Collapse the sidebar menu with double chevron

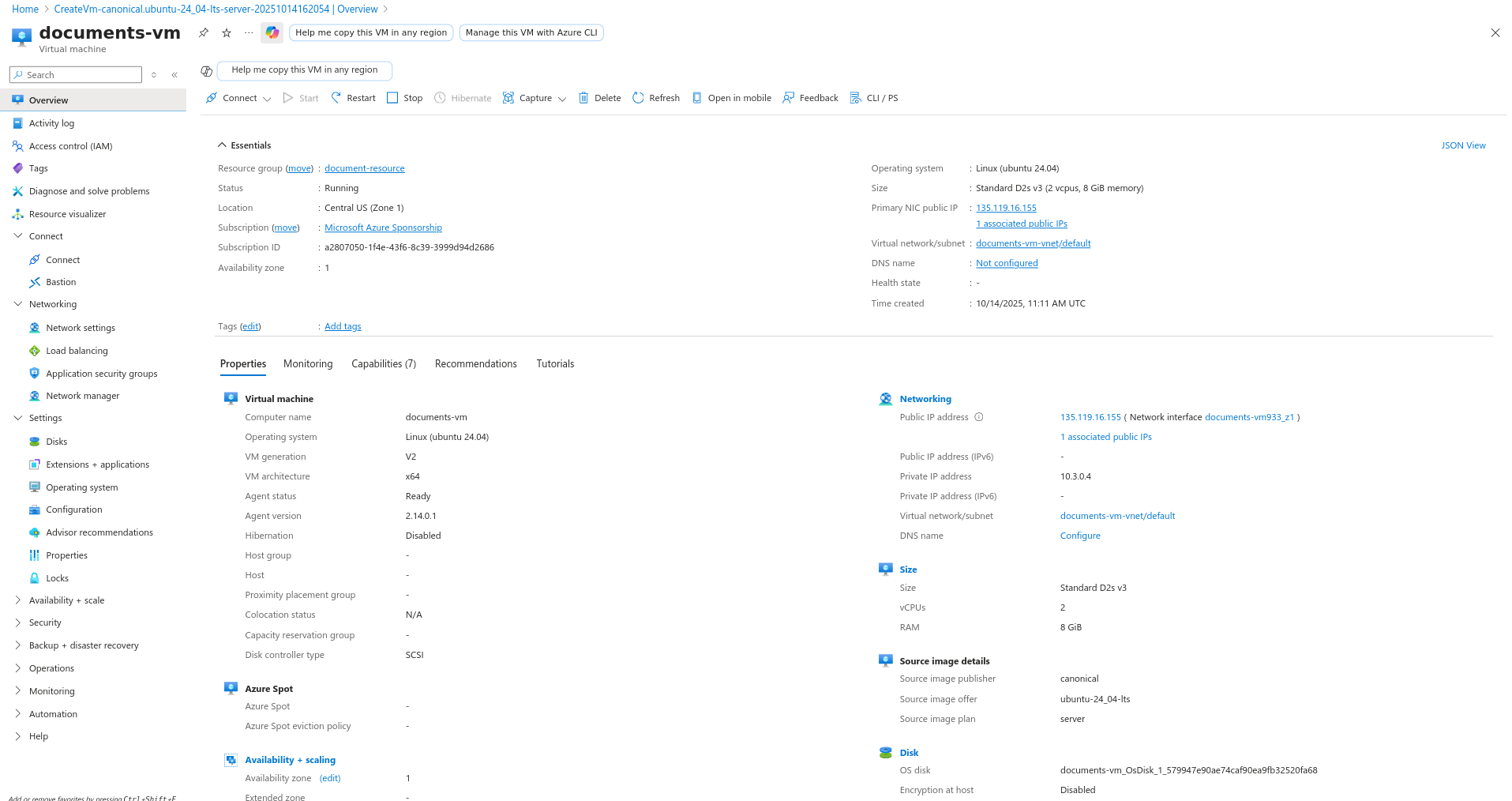coord(174,75)
